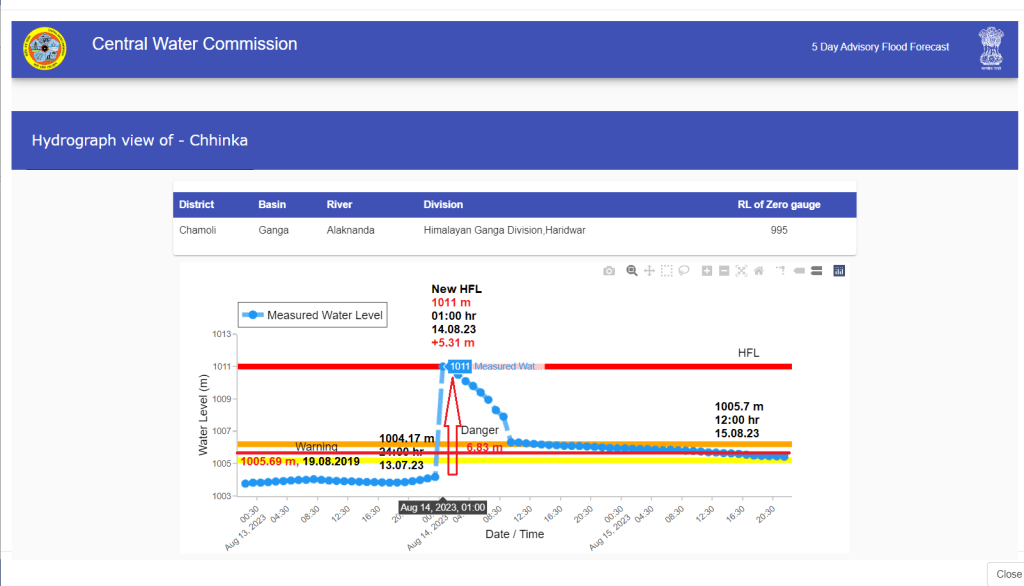Select the Zoom tool in chart modebar
Image resolution: width=1024 pixels, height=586 pixels.
(632, 271)
